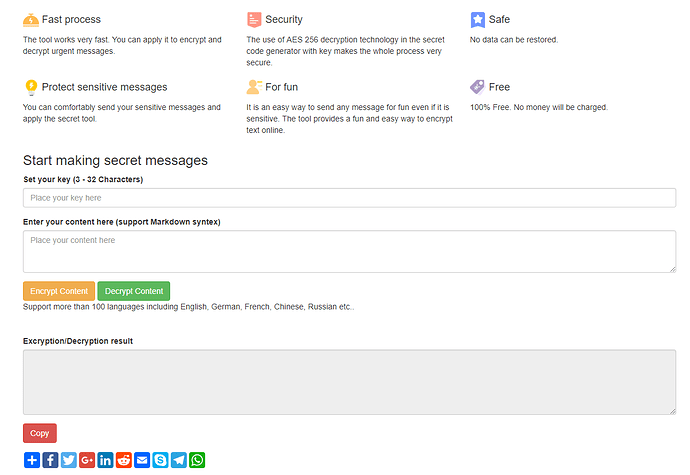Click the 'Free' heading text

[499, 87]
